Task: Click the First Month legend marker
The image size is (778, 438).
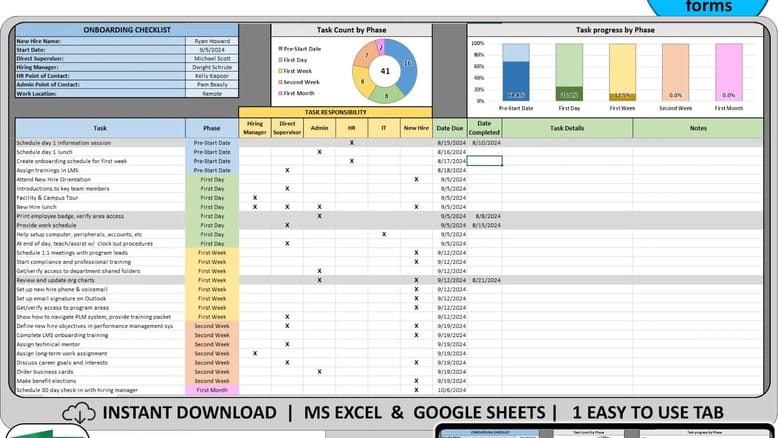Action: tap(280, 92)
